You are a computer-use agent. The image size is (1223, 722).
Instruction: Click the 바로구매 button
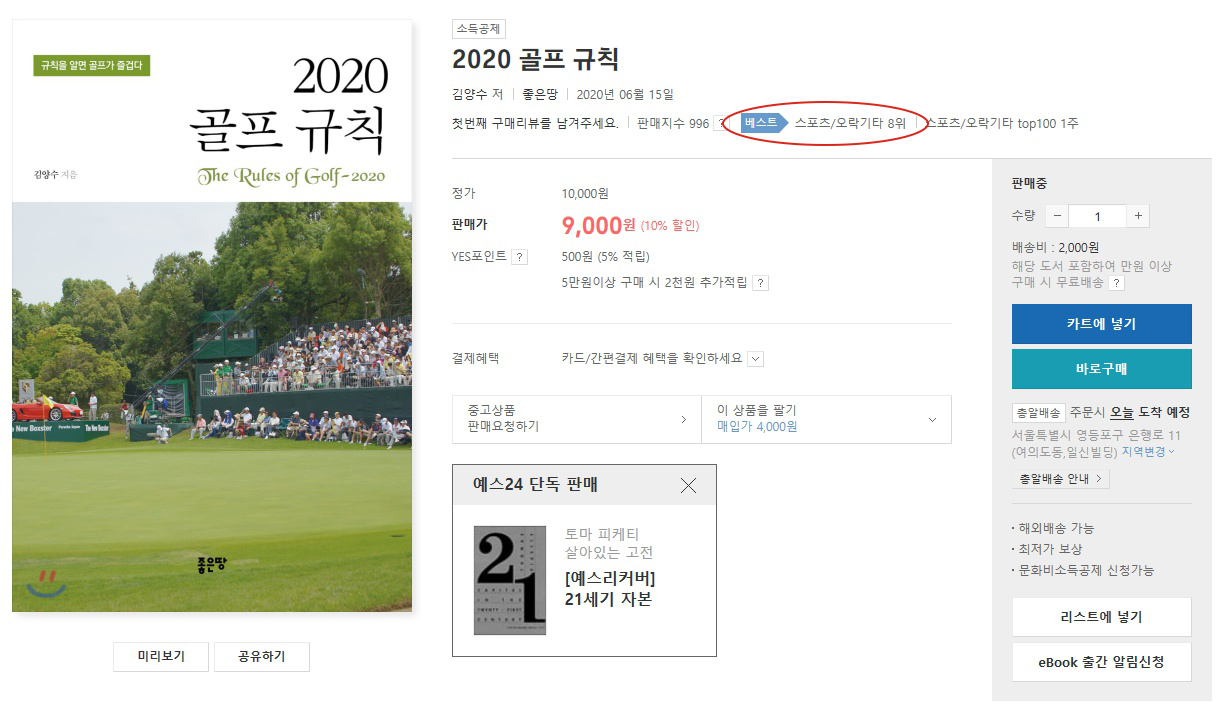(1101, 369)
